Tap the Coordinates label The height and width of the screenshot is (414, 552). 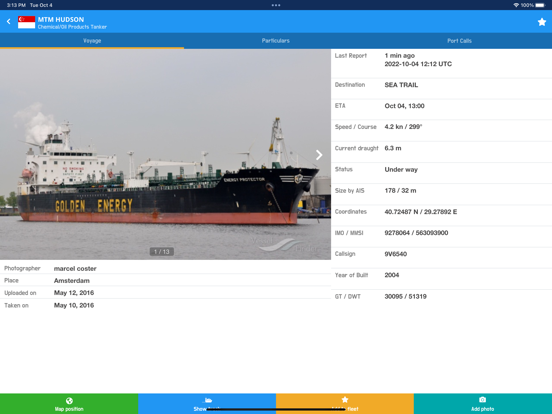(x=351, y=212)
